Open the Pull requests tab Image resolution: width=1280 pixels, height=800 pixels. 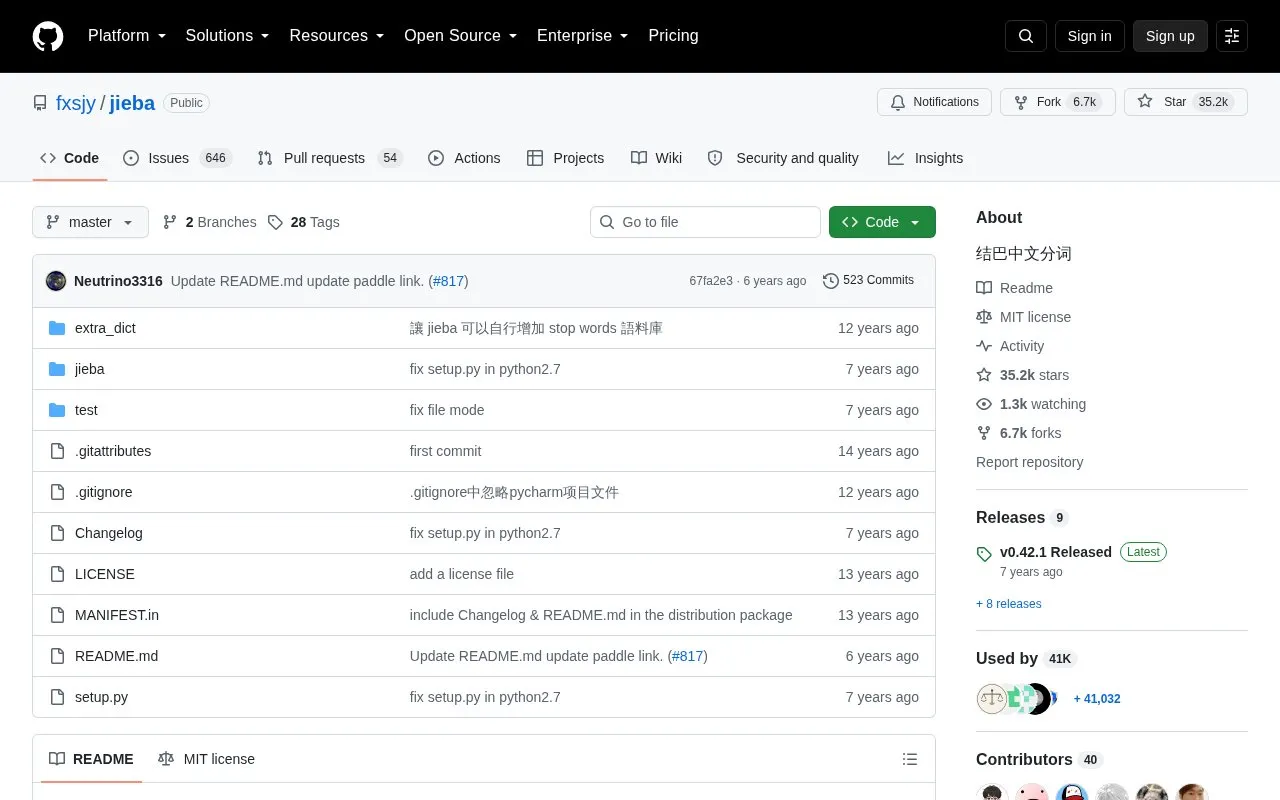pos(330,158)
